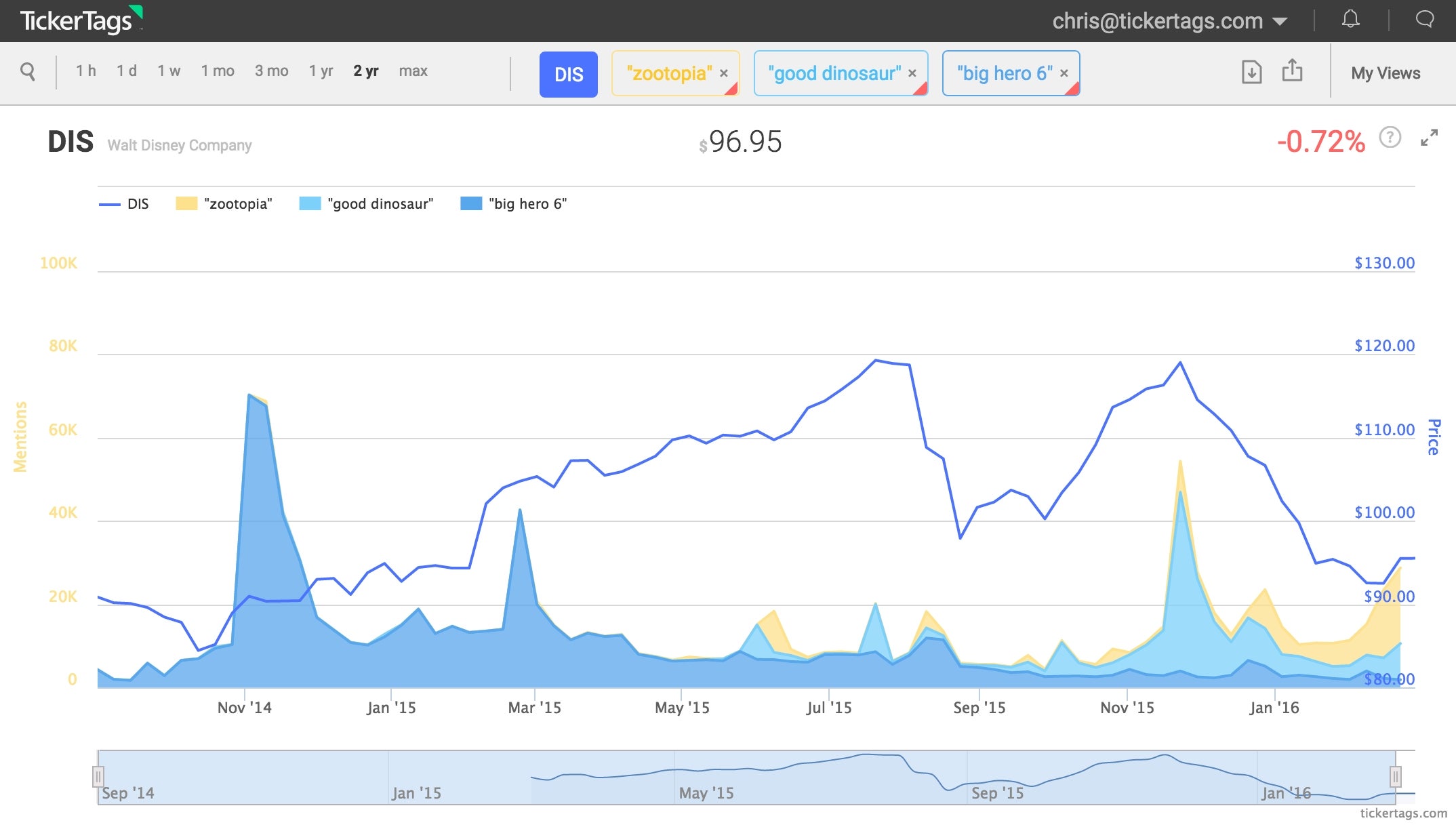1456x827 pixels.
Task: Open the notifications bell
Action: pos(1350,20)
